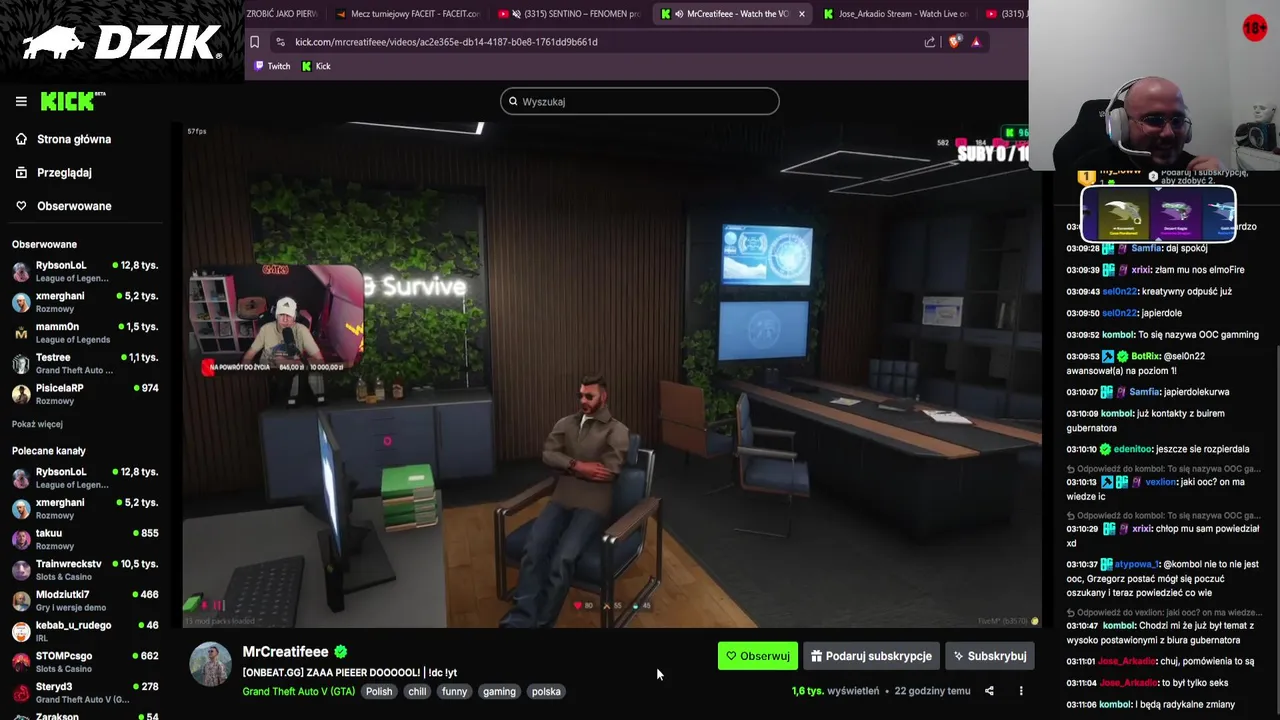Open recommended channel Trainwreckstv

point(84,570)
